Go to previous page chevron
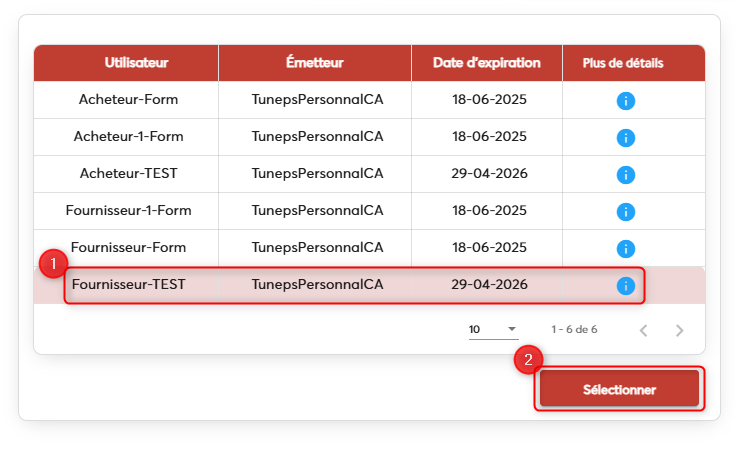The width and height of the screenshot is (735, 465). click(643, 330)
